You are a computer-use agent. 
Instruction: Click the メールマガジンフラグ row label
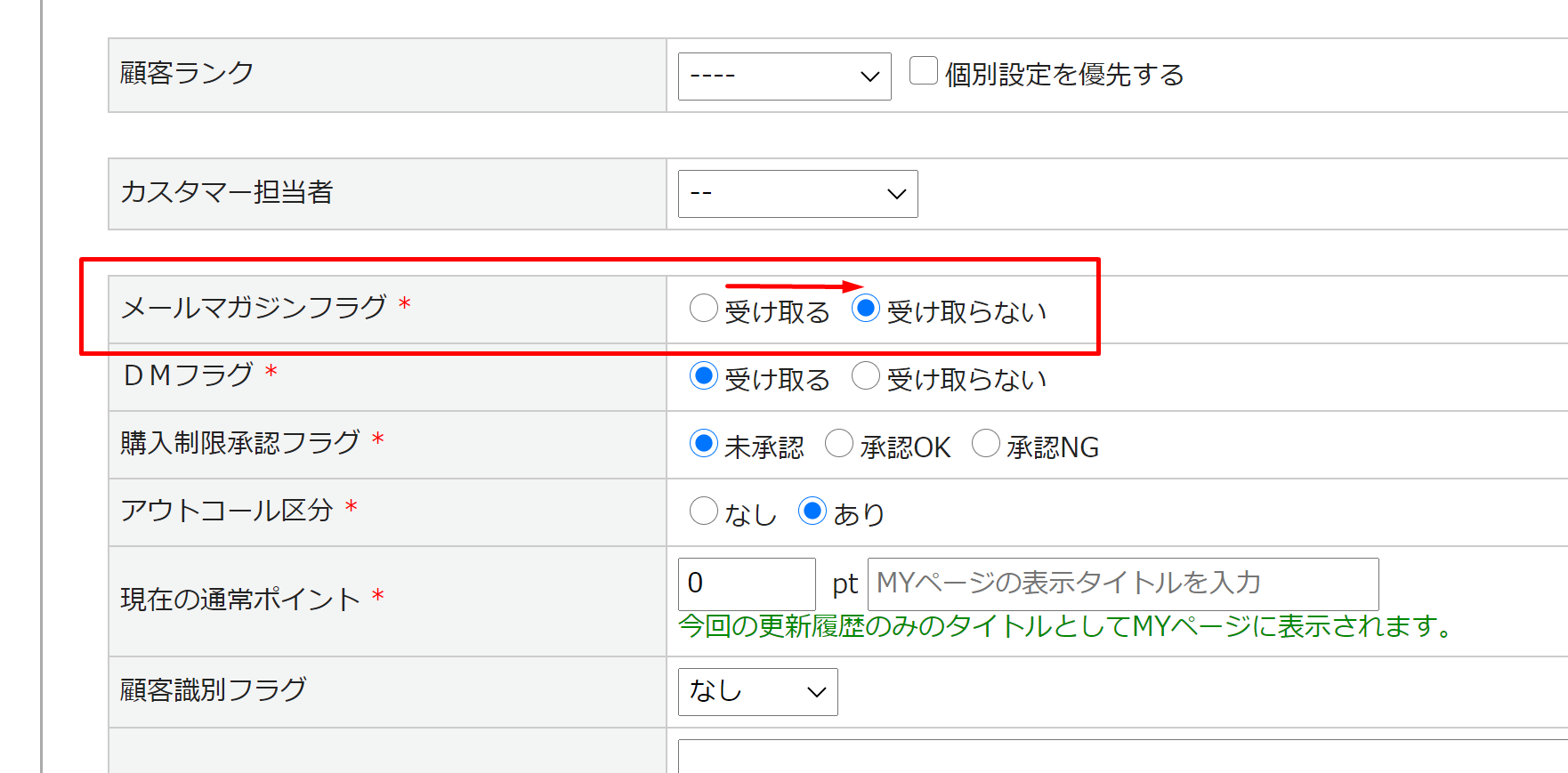(254, 308)
